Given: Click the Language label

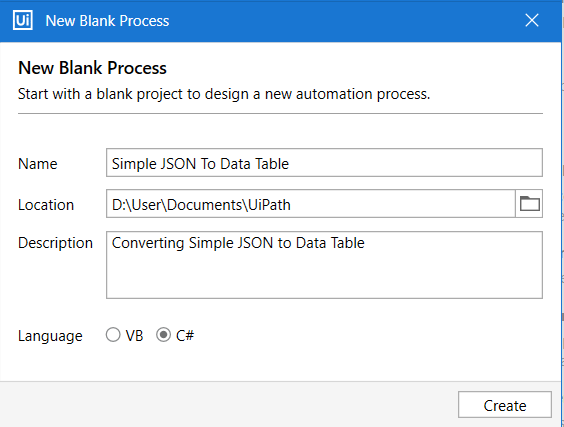Looking at the screenshot, I should click(x=50, y=337).
